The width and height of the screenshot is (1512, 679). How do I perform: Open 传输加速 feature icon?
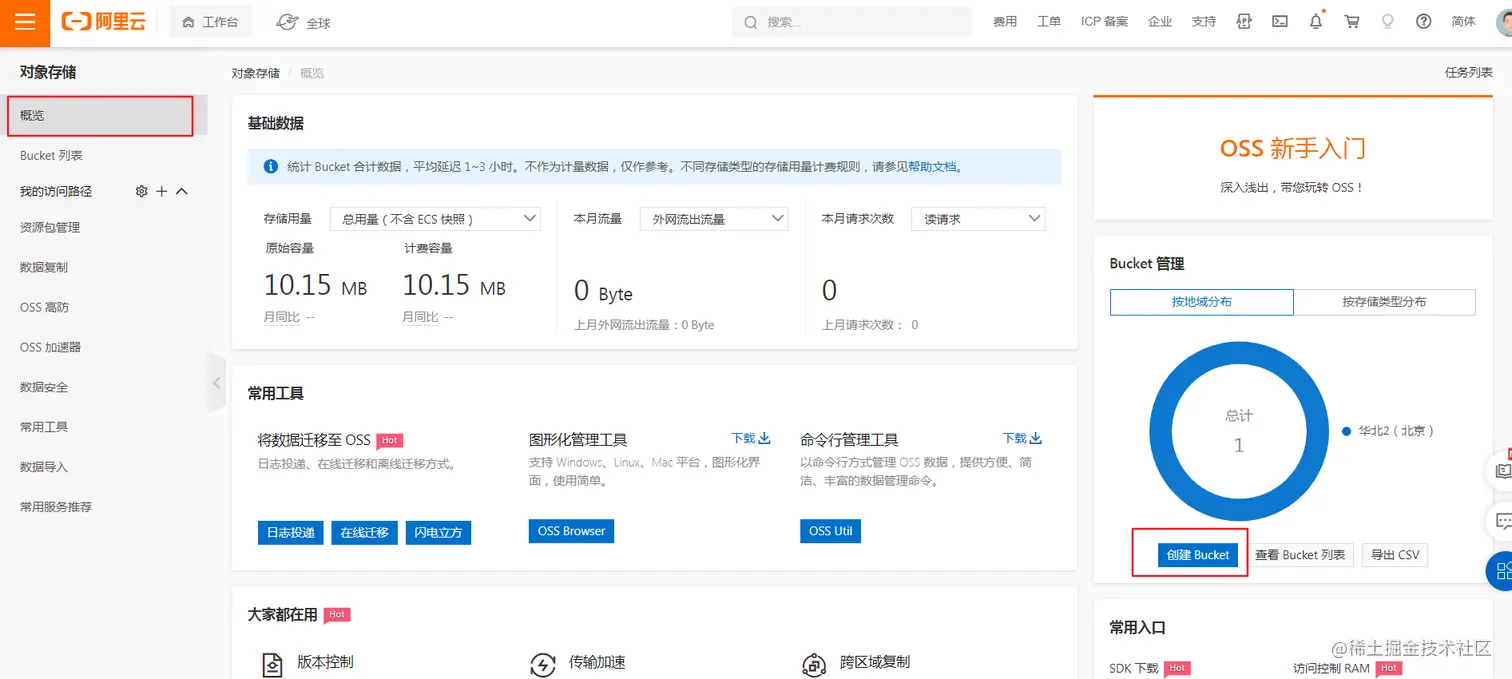pyautogui.click(x=542, y=665)
